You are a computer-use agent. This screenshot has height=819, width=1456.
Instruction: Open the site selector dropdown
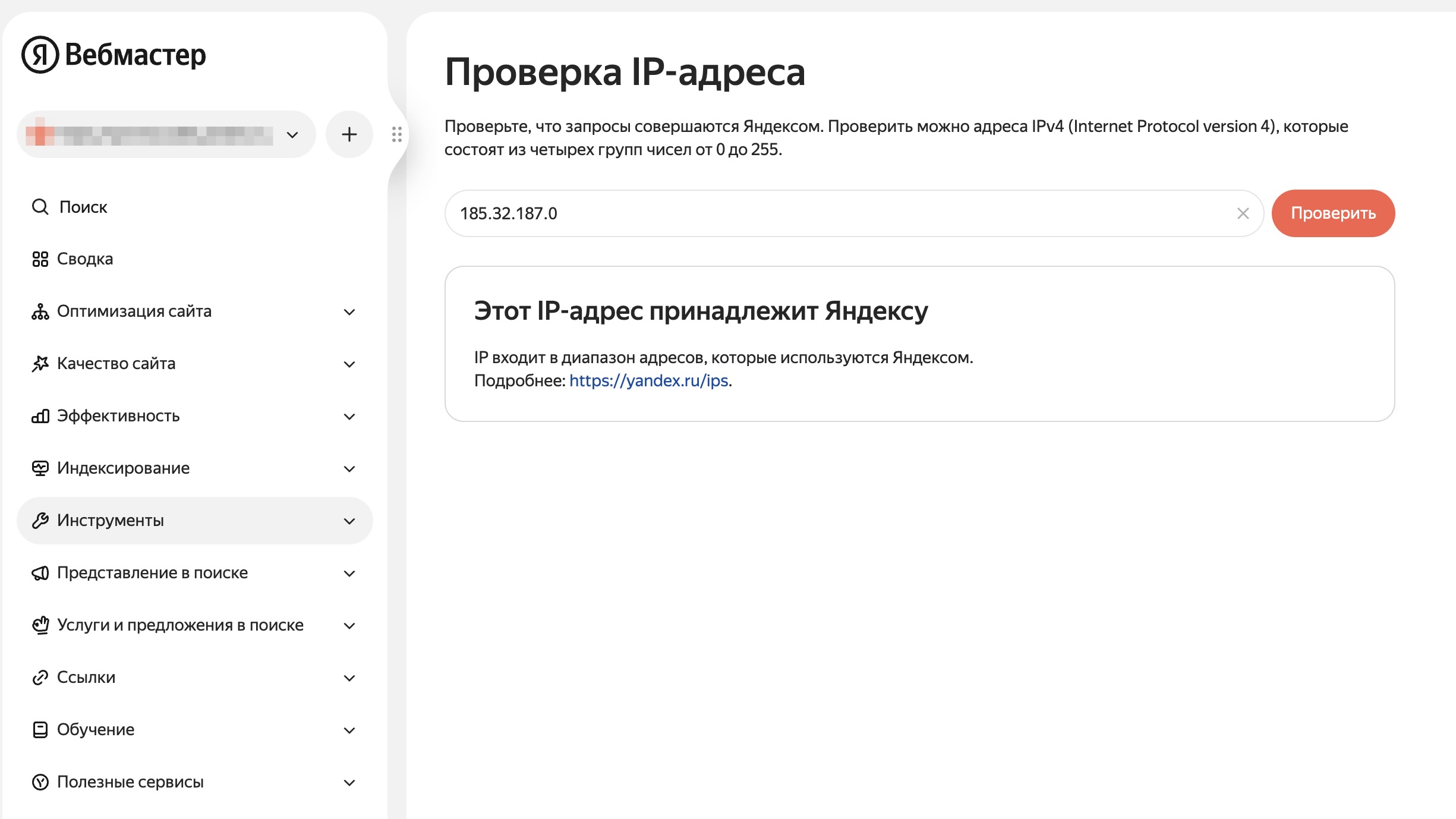pos(166,134)
